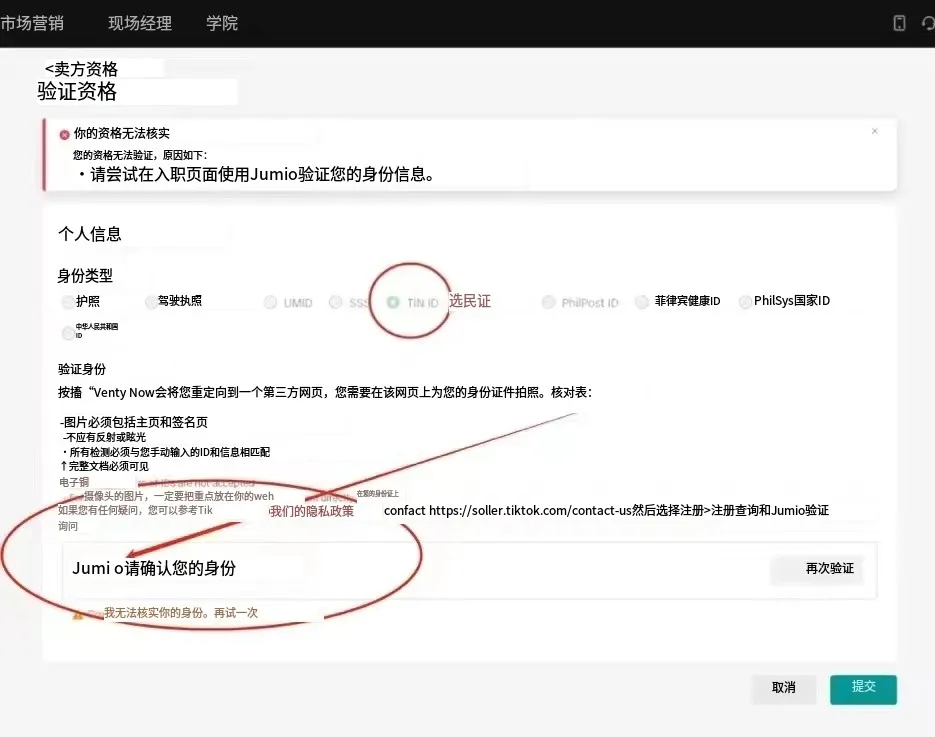Viewport: 935px width, 737px height.
Task: Click the red error icon in alert
Action: [65, 134]
